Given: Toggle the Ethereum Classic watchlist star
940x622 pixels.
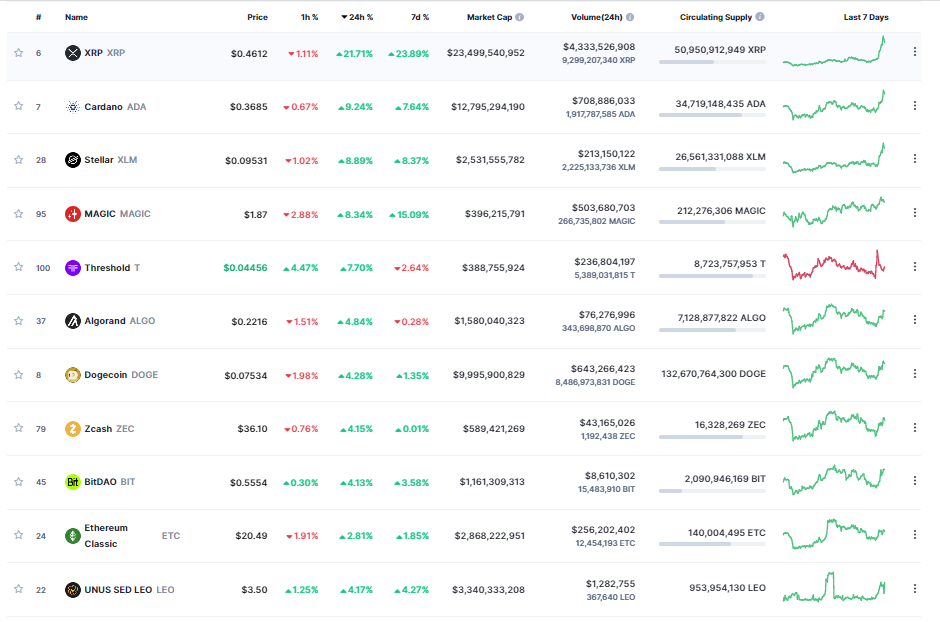Looking at the screenshot, I should [x=19, y=535].
